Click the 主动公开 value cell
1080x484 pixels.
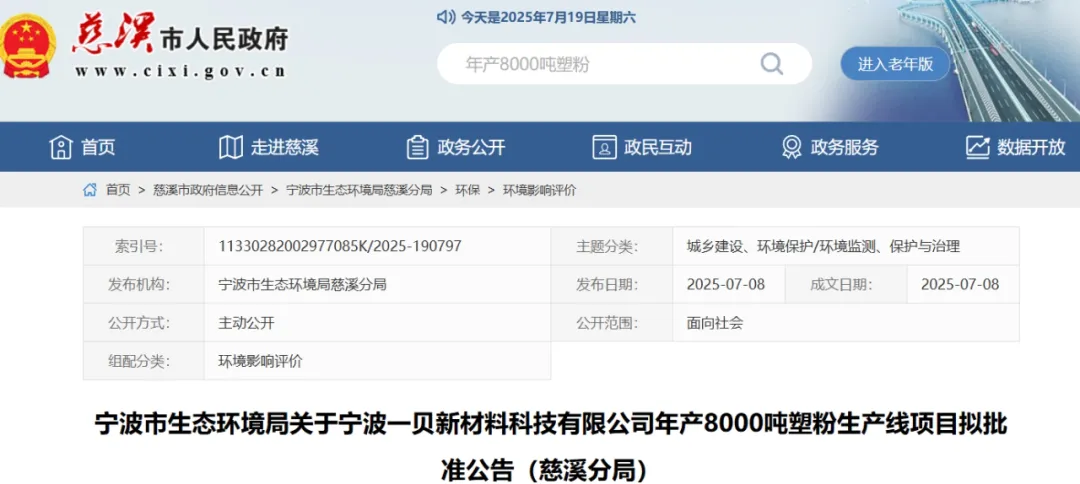pyautogui.click(x=377, y=322)
